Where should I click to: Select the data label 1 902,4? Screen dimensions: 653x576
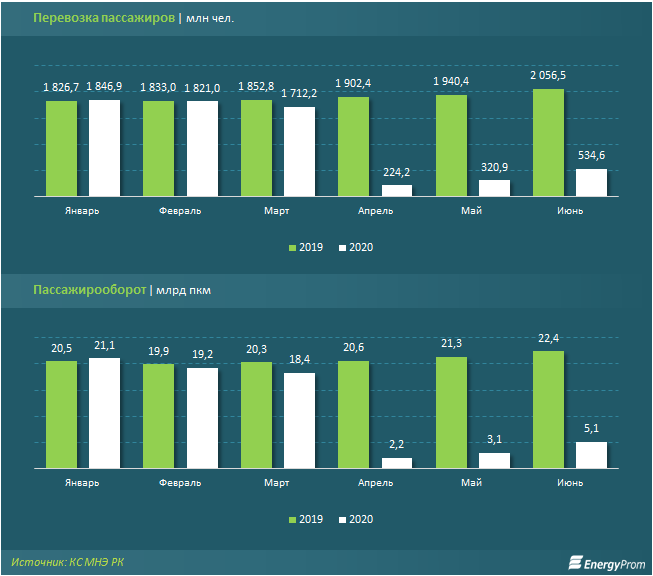354,83
